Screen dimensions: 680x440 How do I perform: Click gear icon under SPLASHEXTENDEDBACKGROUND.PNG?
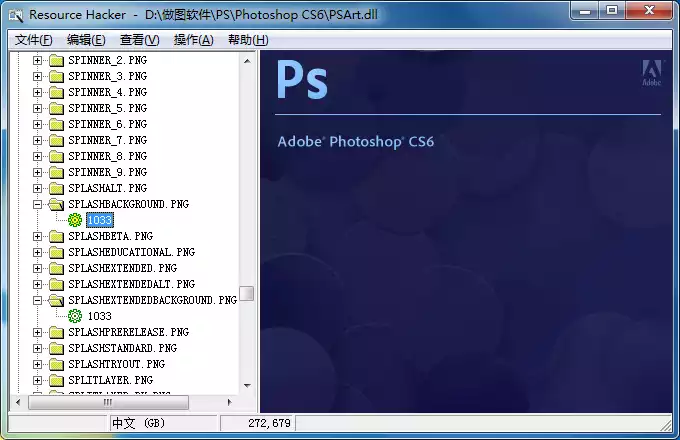(x=75, y=316)
